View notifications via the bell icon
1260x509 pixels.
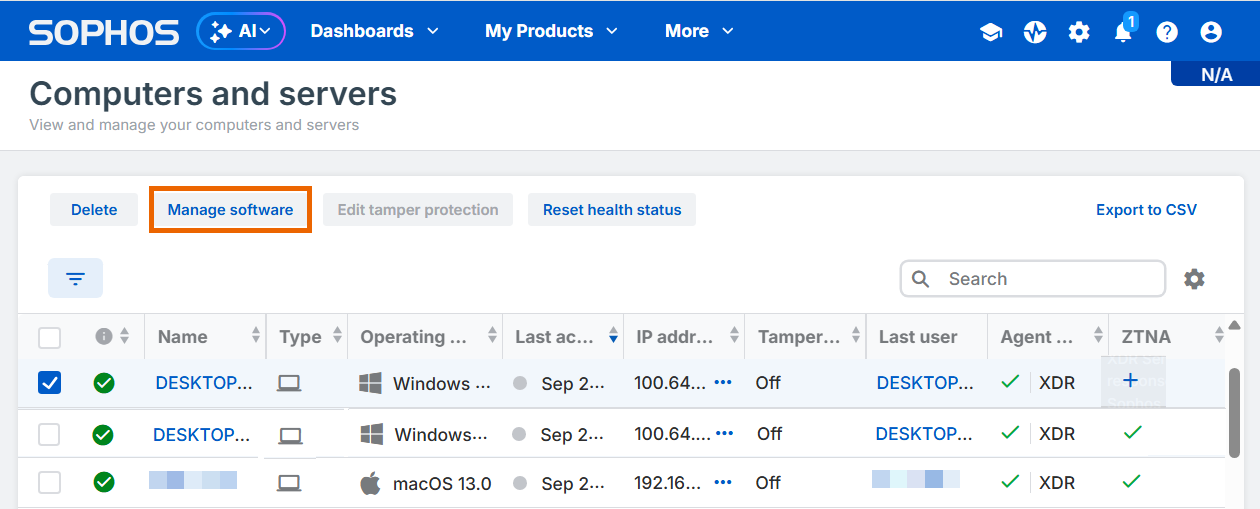point(1123,32)
